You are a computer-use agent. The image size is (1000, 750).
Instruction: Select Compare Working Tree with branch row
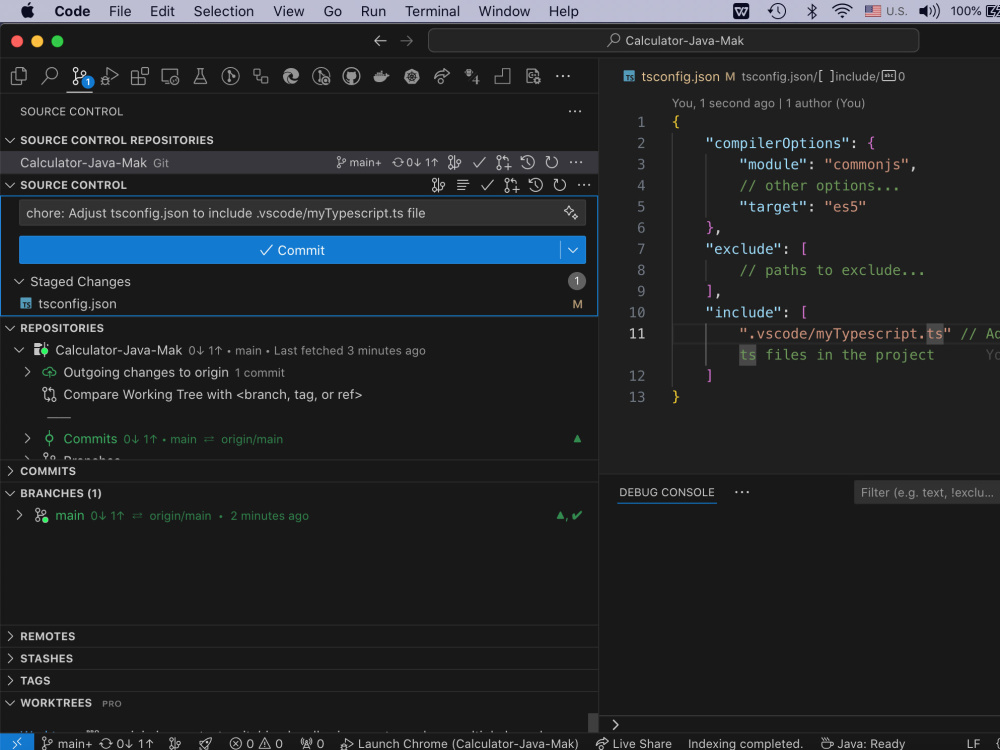point(299,394)
